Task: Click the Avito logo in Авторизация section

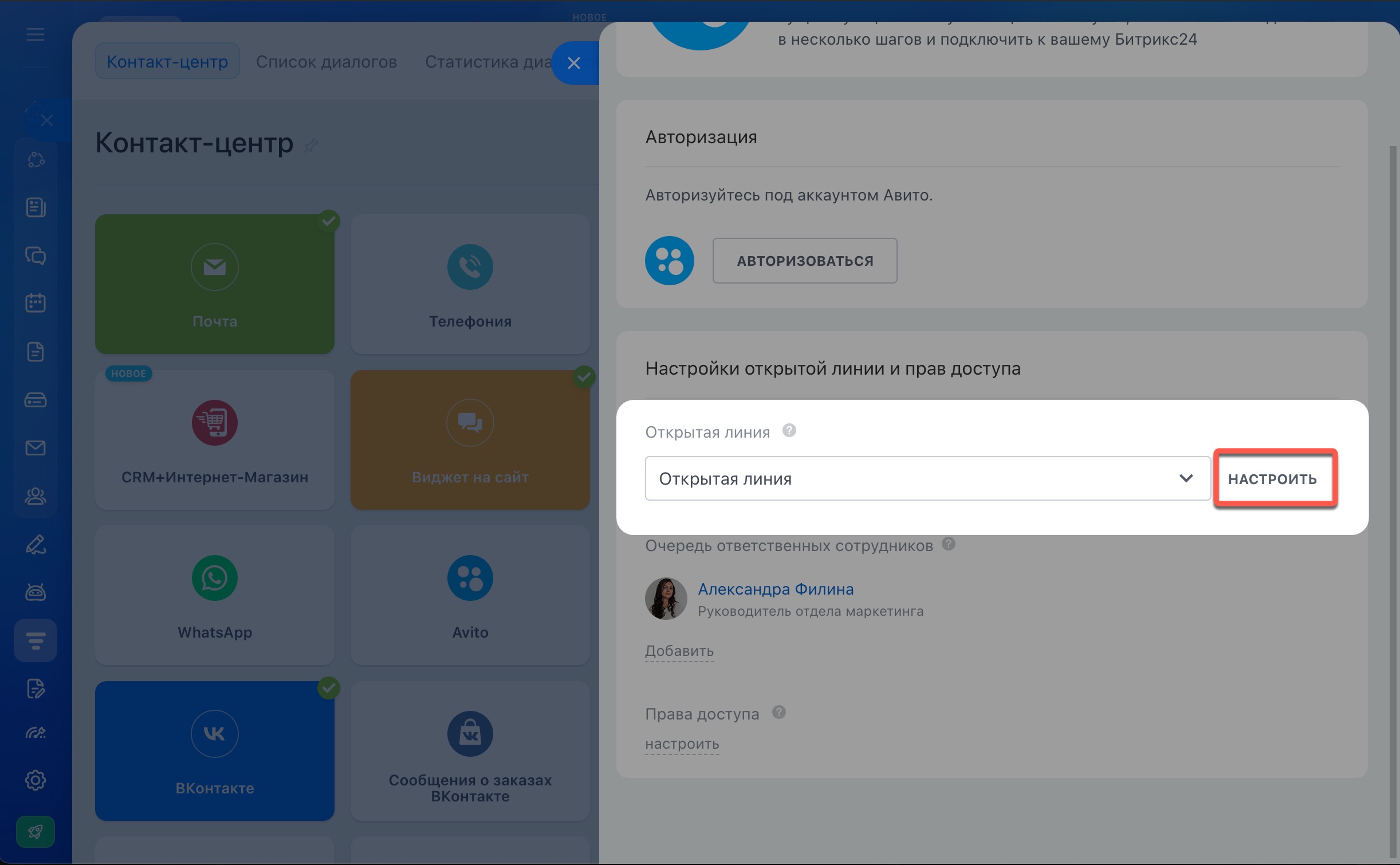Action: coord(670,261)
